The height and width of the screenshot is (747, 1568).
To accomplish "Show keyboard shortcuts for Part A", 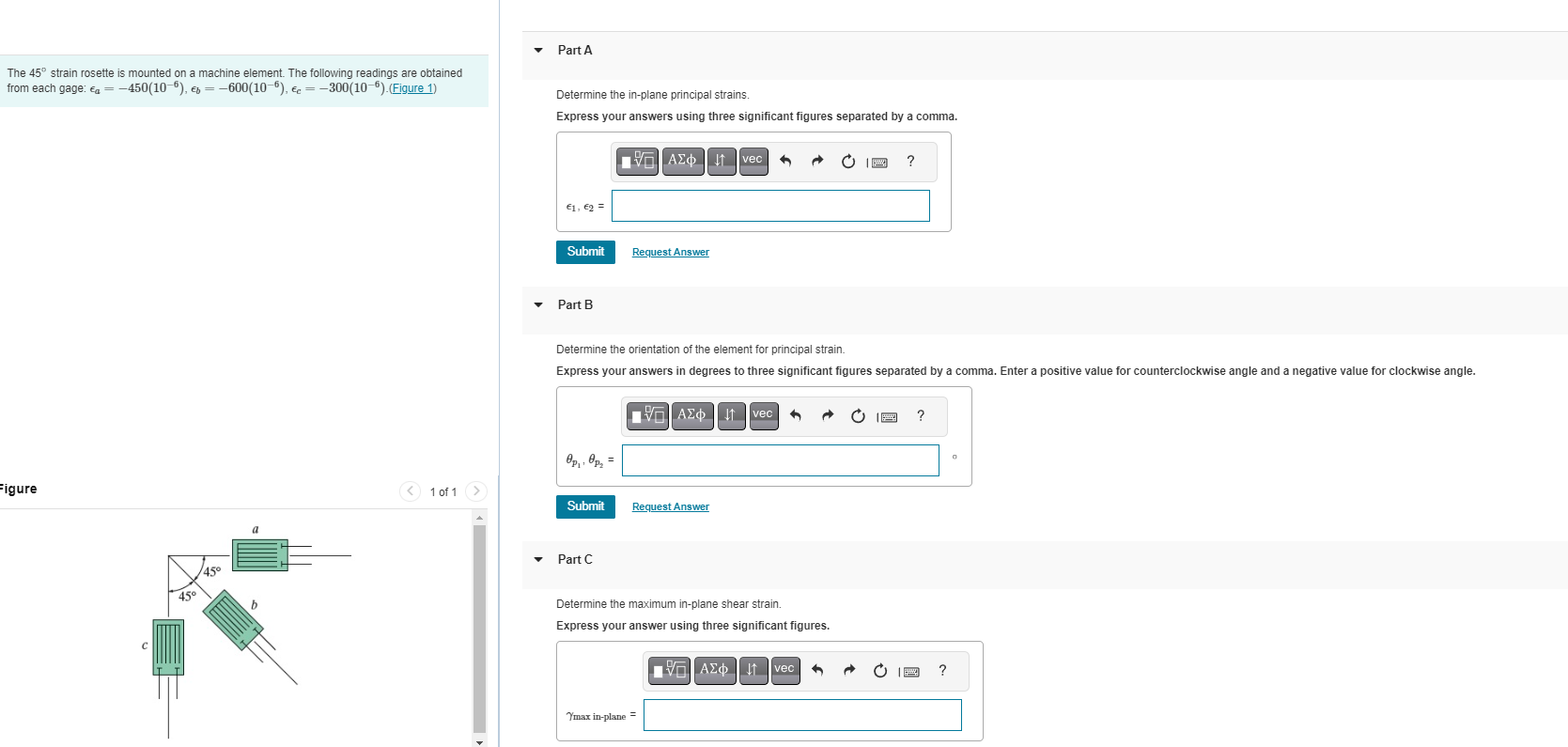I will point(877,163).
